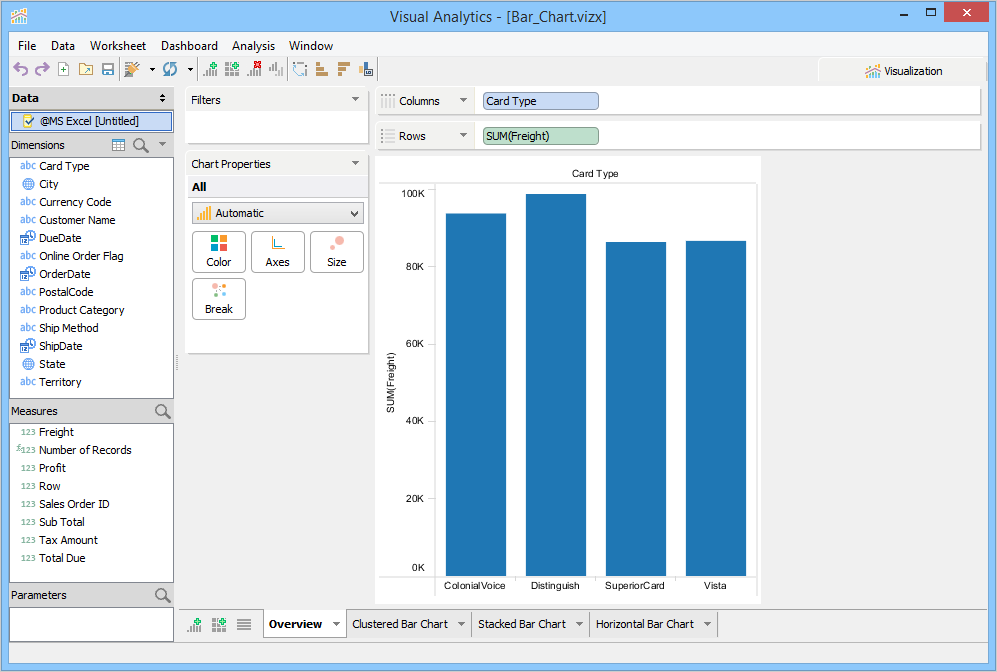Click the refresh data icon
Image resolution: width=997 pixels, height=672 pixels.
[x=170, y=69]
